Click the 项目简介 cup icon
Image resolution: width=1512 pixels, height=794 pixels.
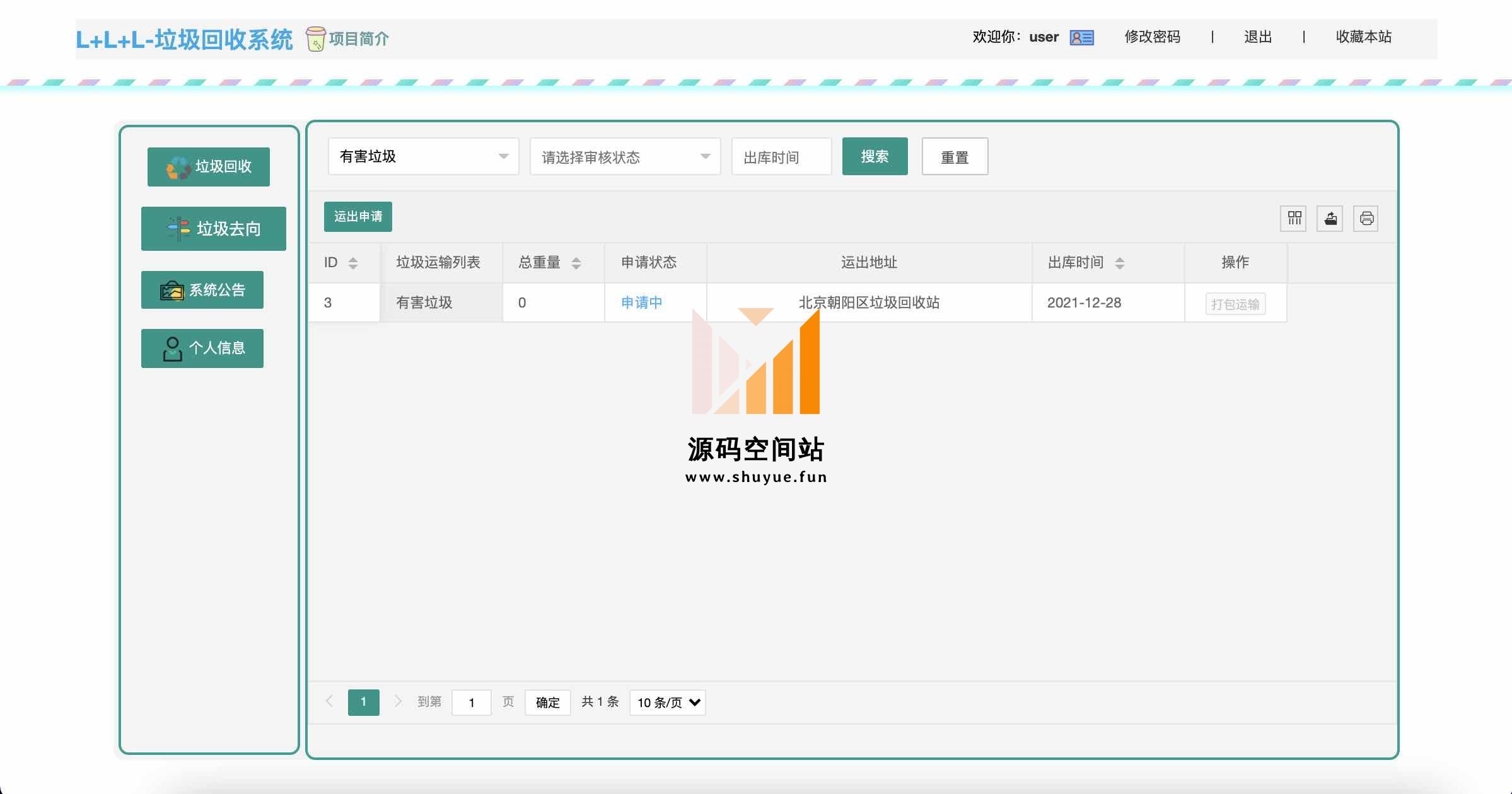pyautogui.click(x=315, y=38)
